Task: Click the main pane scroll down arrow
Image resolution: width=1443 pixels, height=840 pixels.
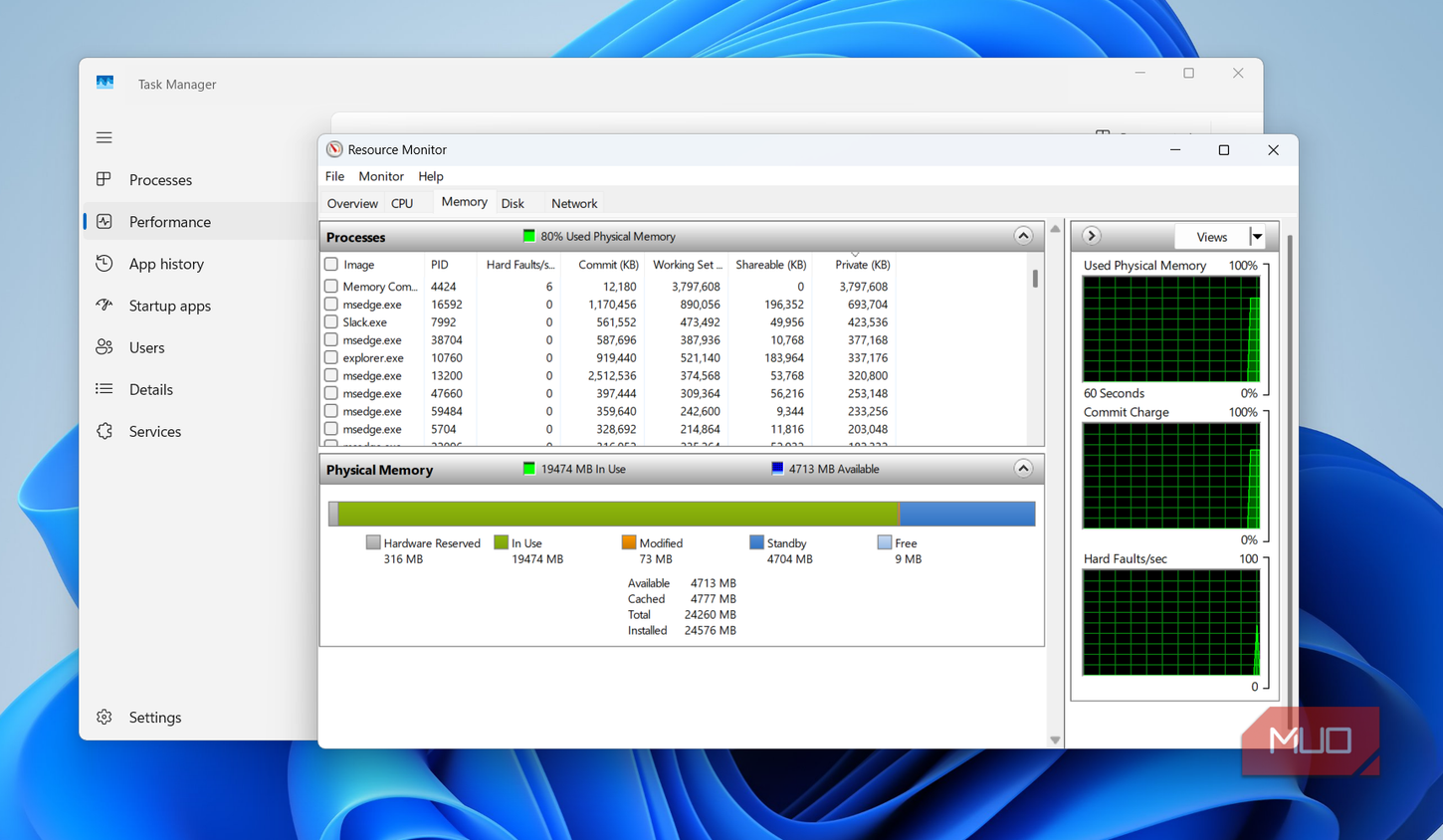Action: [x=1055, y=739]
